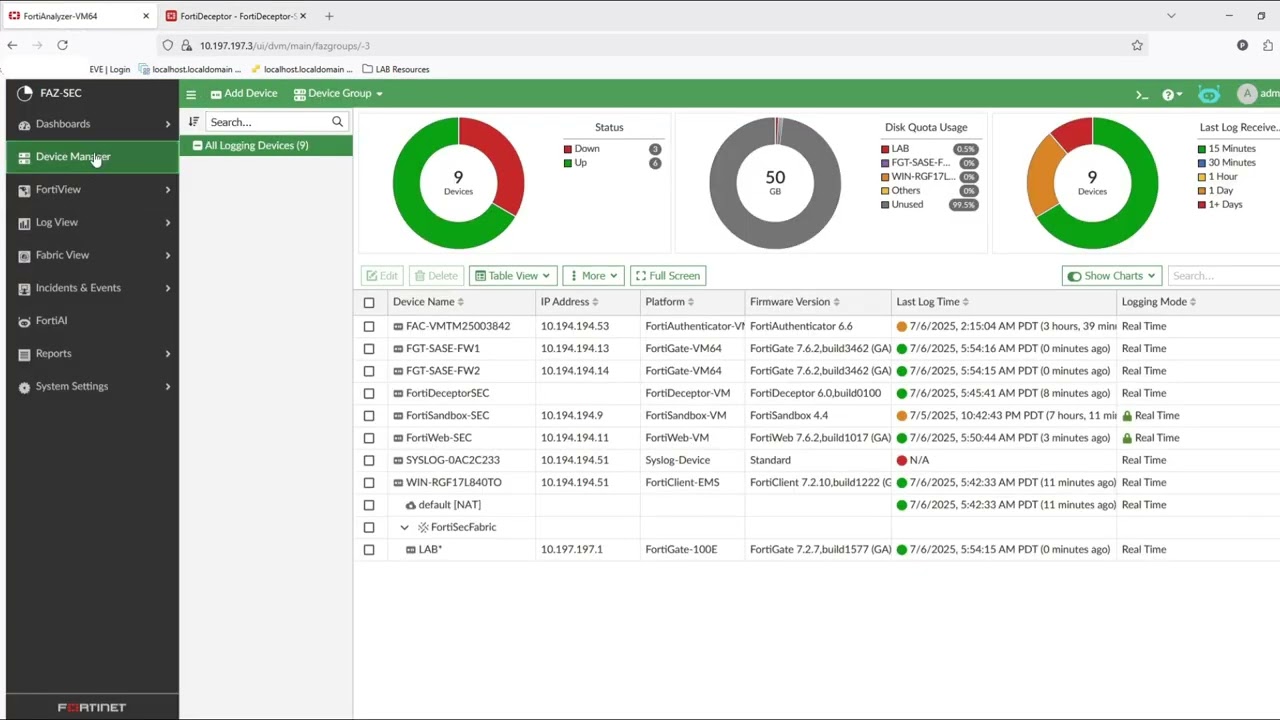Open Fabric View sidebar menu
This screenshot has height=720, width=1280.
tap(92, 255)
